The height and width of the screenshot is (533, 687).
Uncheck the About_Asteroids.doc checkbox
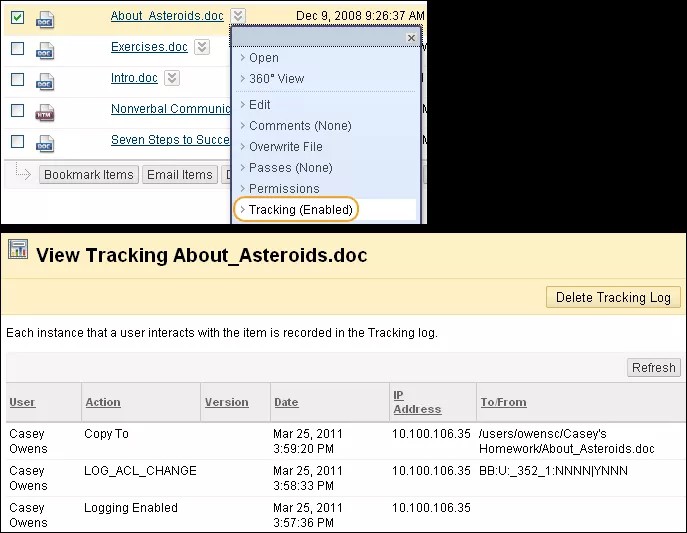[x=17, y=17]
